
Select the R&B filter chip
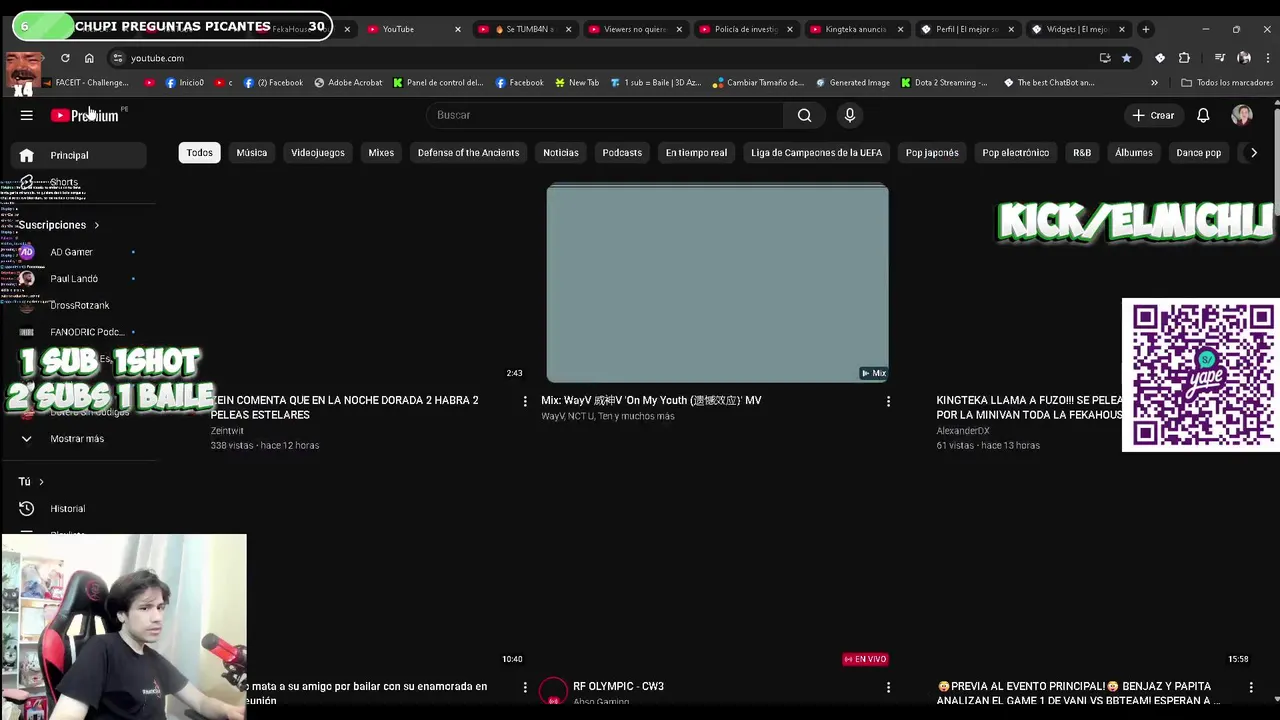coord(1082,153)
